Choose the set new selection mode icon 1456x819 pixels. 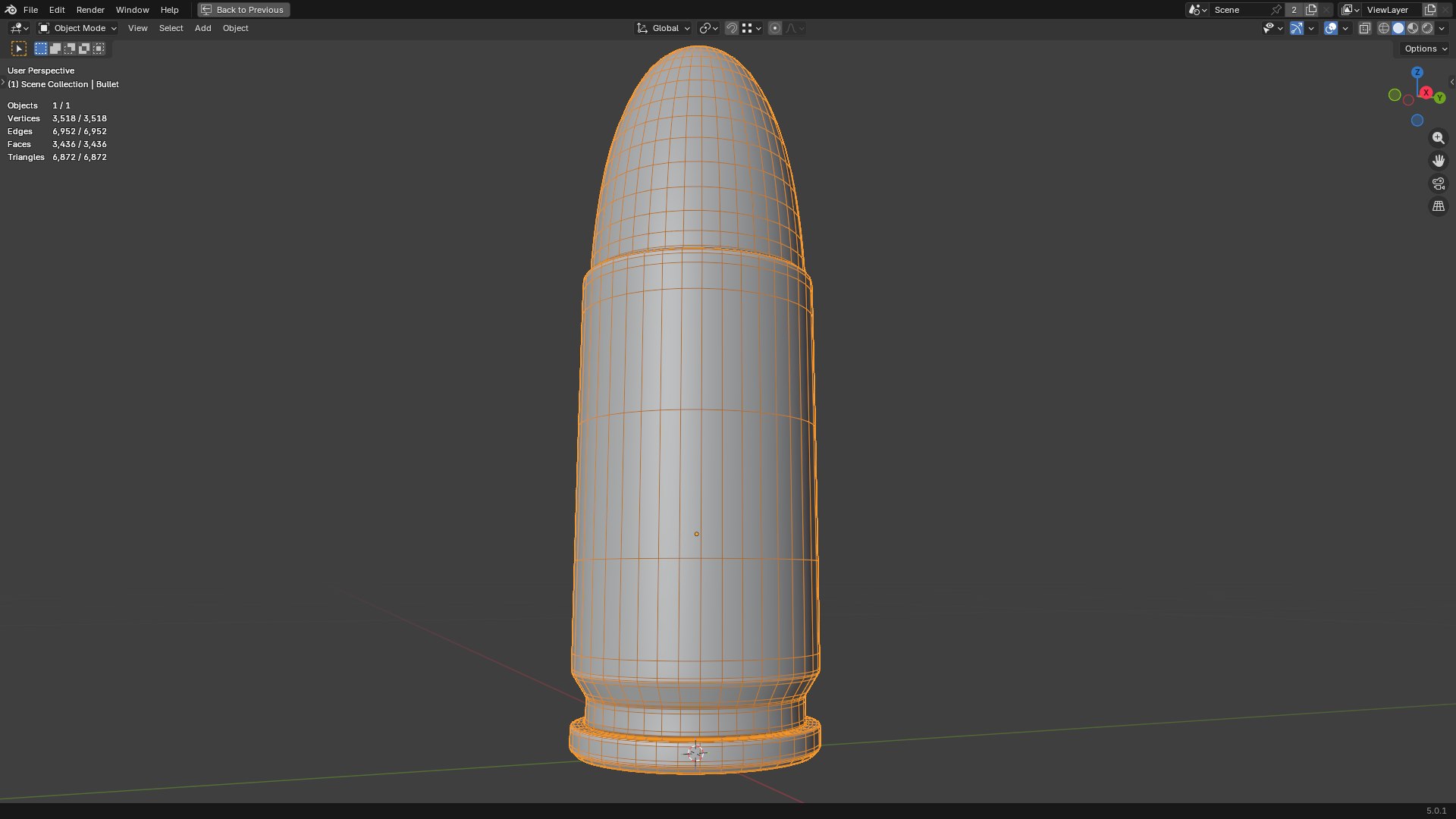41,49
